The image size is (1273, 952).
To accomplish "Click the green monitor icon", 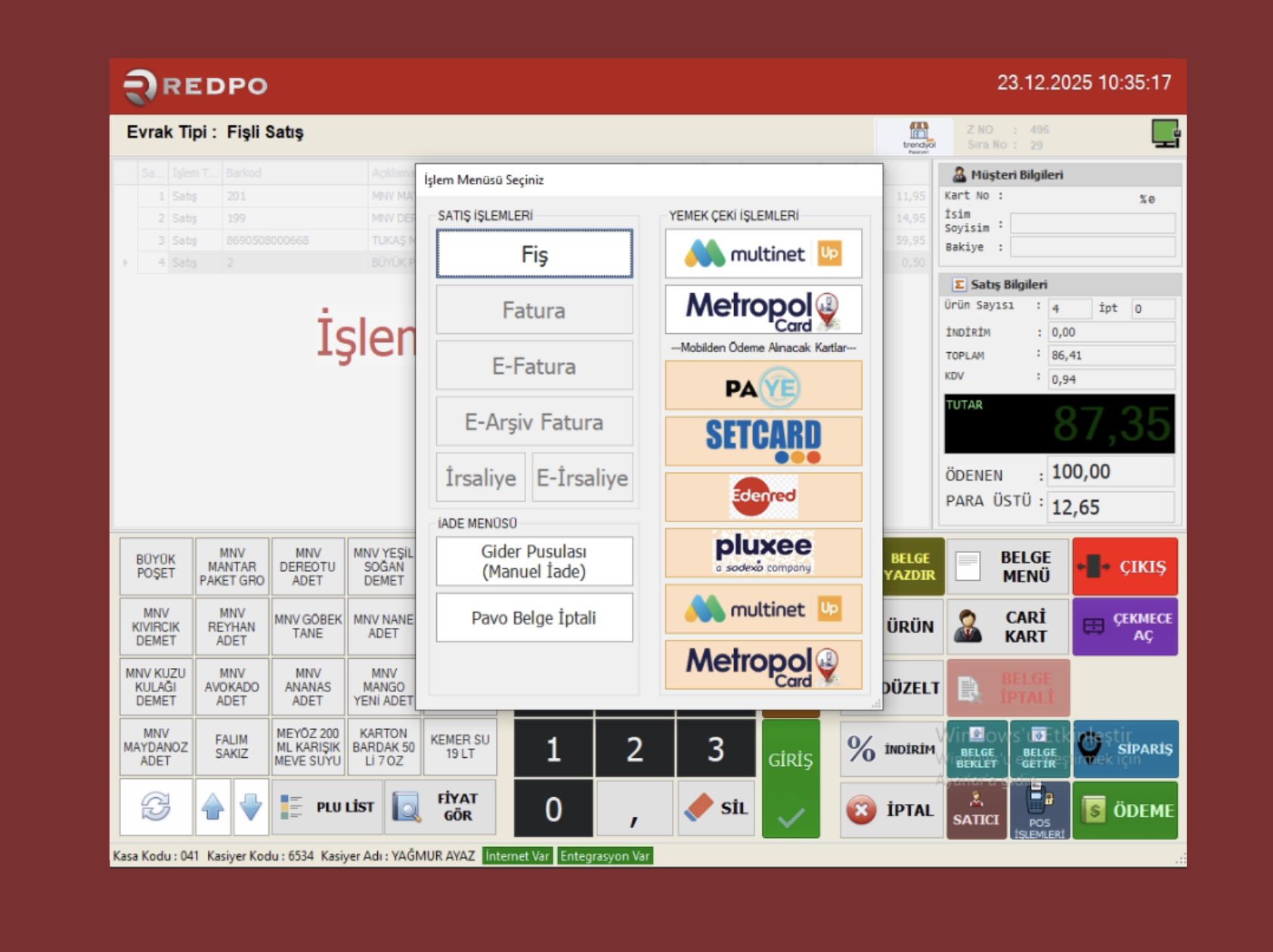I will tap(1165, 134).
